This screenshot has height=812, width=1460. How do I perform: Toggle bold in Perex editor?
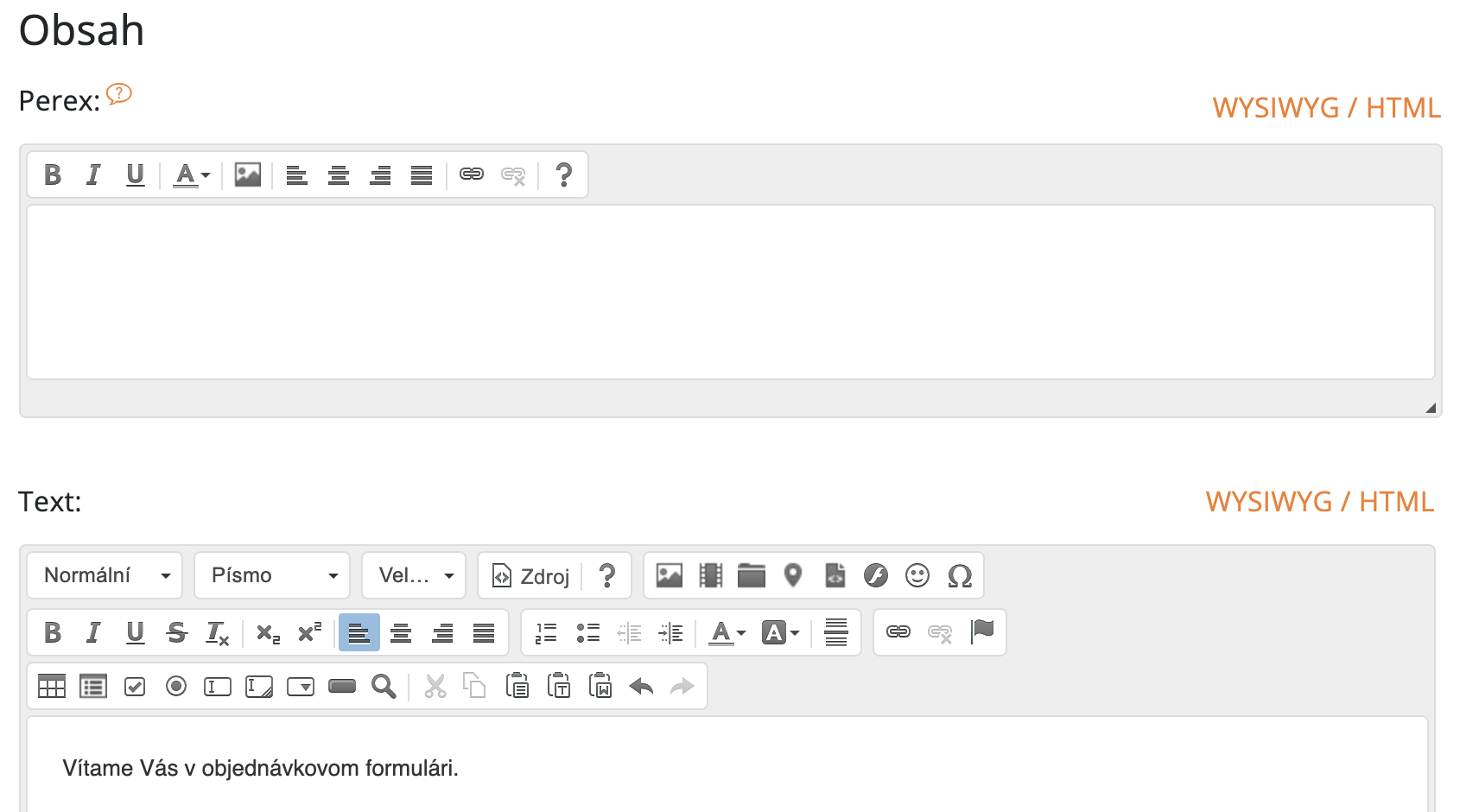click(53, 175)
